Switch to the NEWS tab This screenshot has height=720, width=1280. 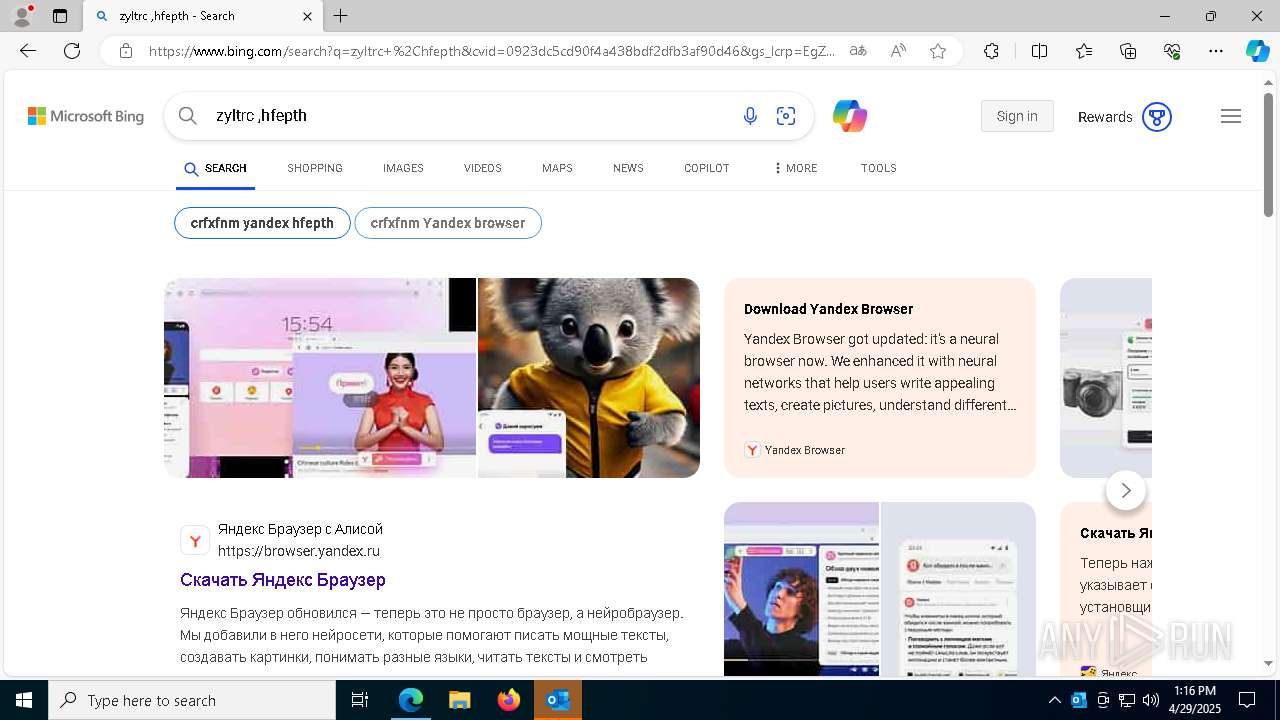628,168
